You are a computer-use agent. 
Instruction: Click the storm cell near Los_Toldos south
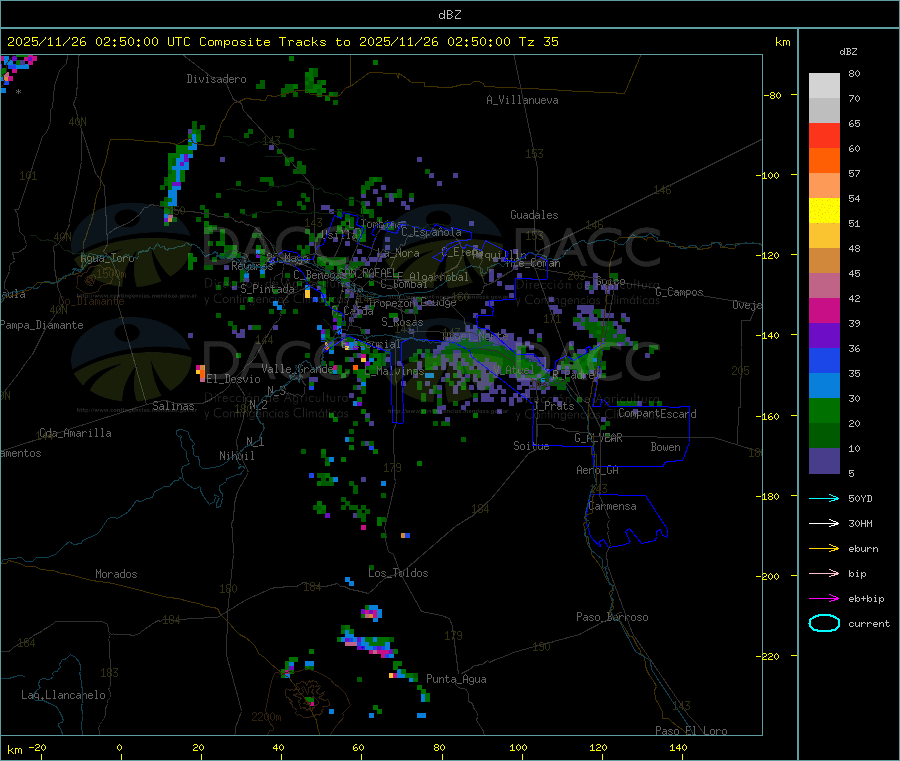pos(372,613)
